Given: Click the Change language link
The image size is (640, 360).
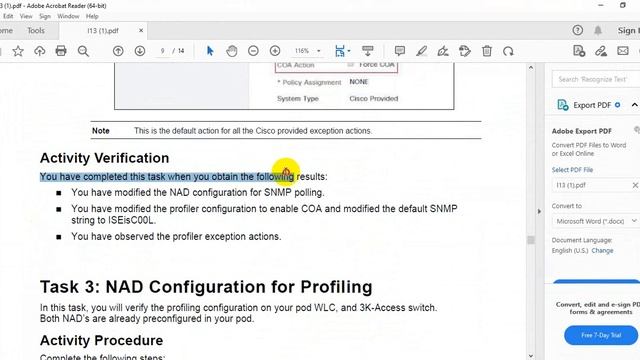Looking at the screenshot, I should [602, 251].
